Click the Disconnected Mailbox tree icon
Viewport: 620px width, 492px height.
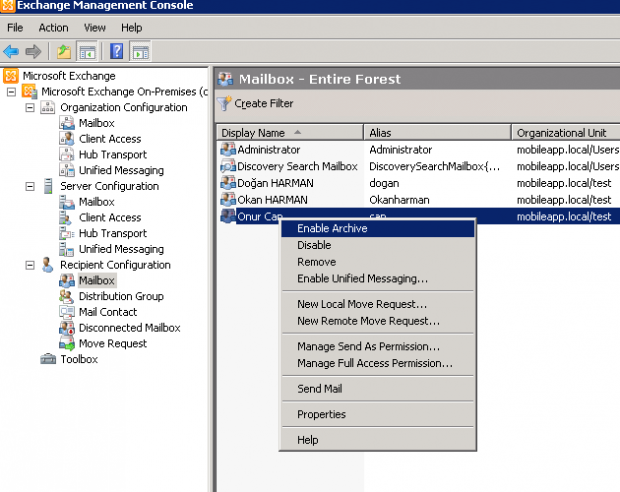66,328
